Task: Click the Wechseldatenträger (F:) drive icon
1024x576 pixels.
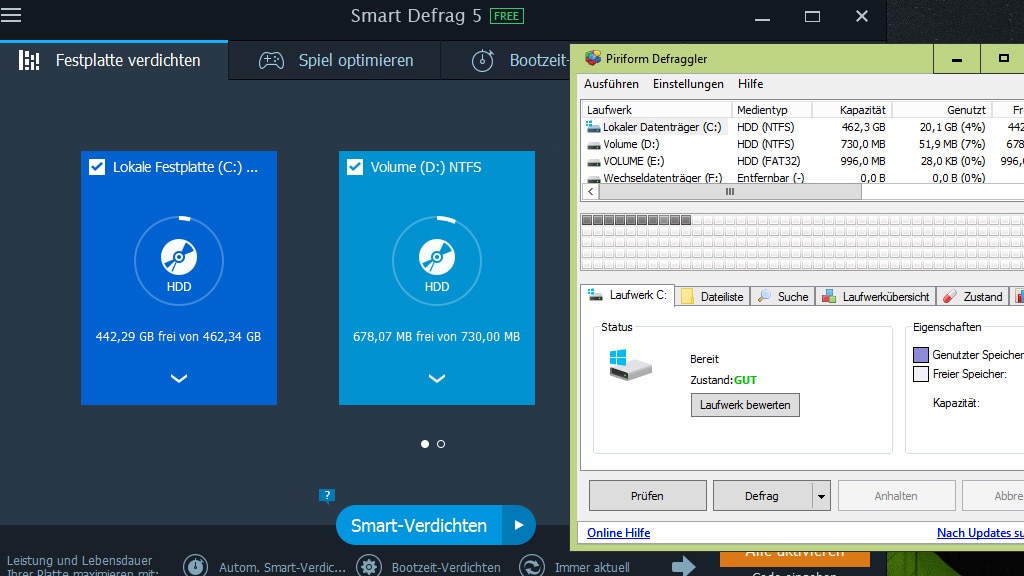Action: pos(593,178)
